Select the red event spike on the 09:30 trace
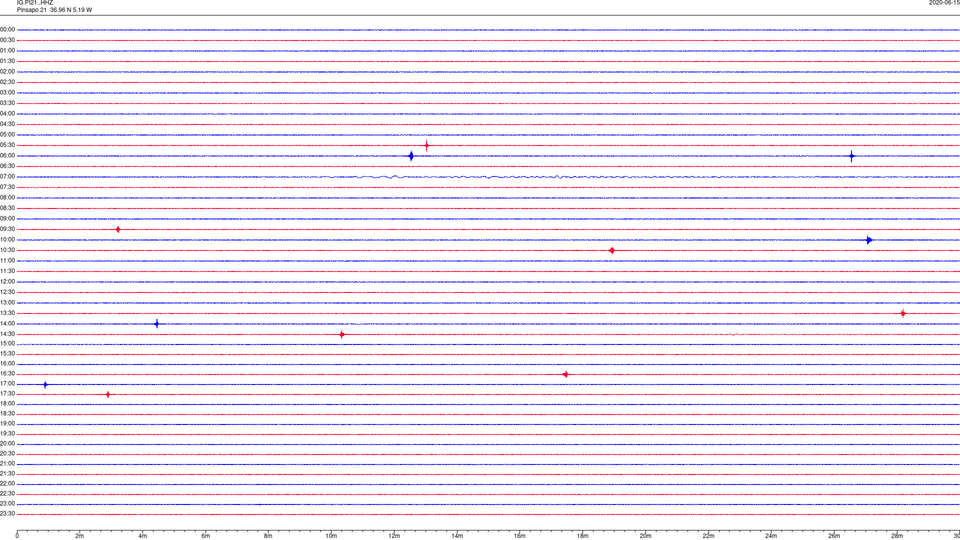This screenshot has height=540, width=960. pos(118,230)
